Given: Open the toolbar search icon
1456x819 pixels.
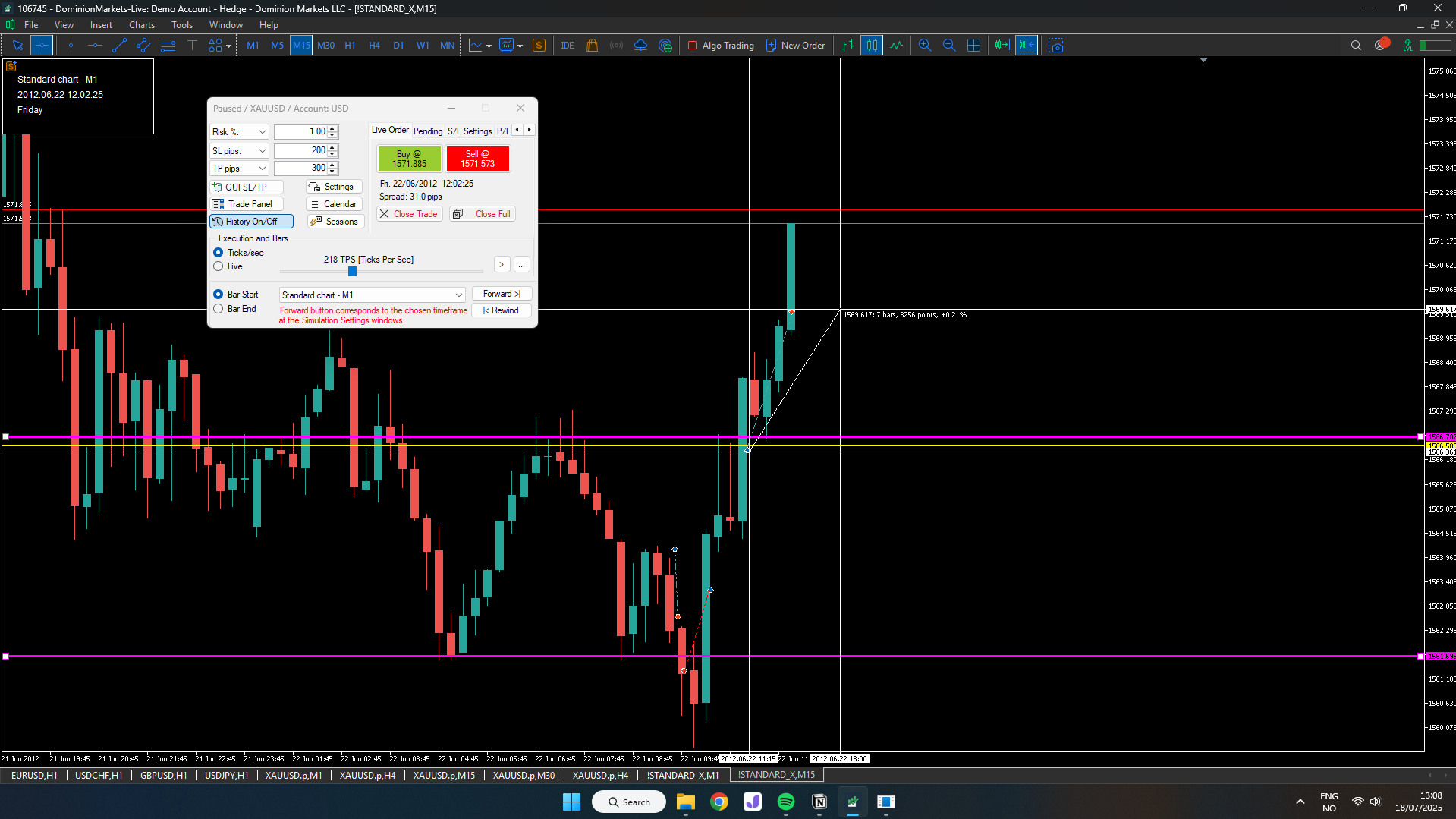Looking at the screenshot, I should pyautogui.click(x=1356, y=46).
